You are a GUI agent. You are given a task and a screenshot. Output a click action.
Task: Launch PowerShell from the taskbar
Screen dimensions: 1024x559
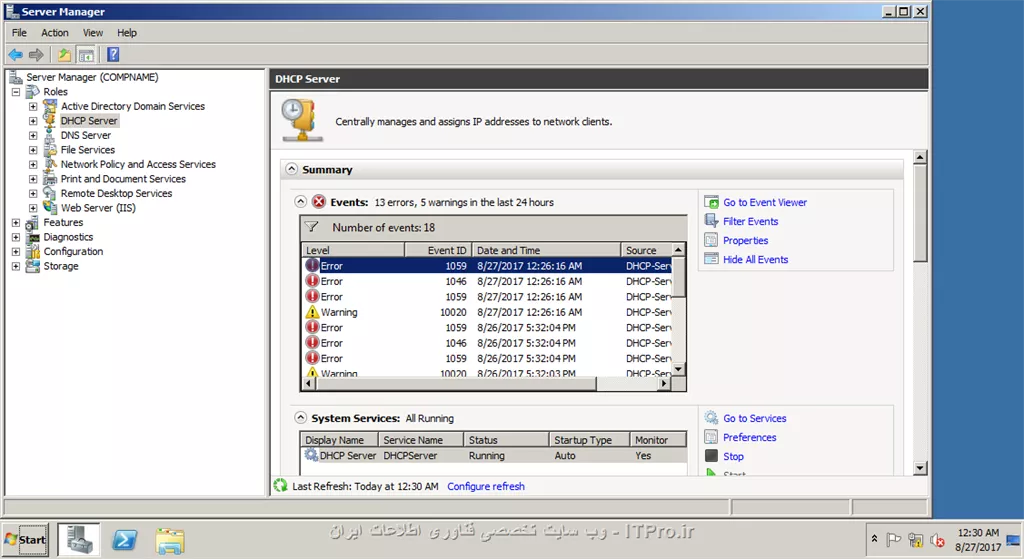[x=124, y=539]
